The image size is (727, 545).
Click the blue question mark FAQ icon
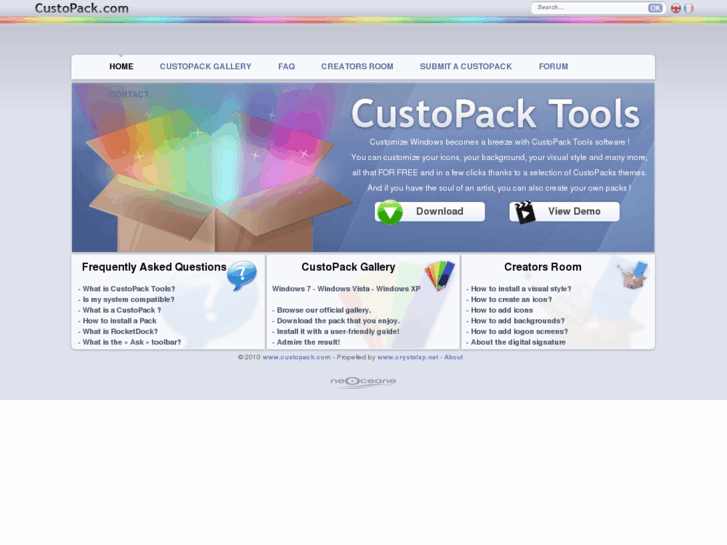(242, 275)
